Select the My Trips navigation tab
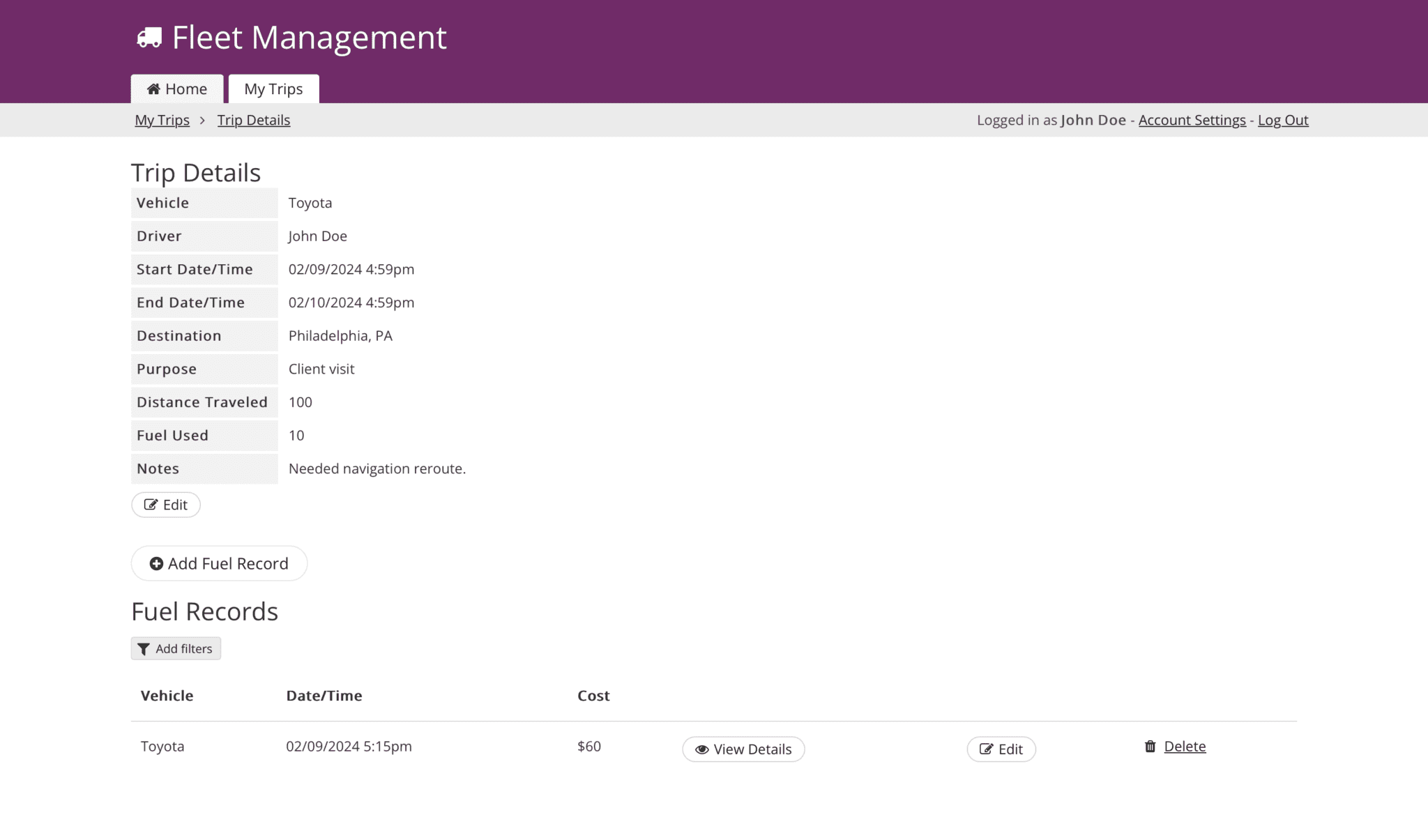 pyautogui.click(x=273, y=89)
